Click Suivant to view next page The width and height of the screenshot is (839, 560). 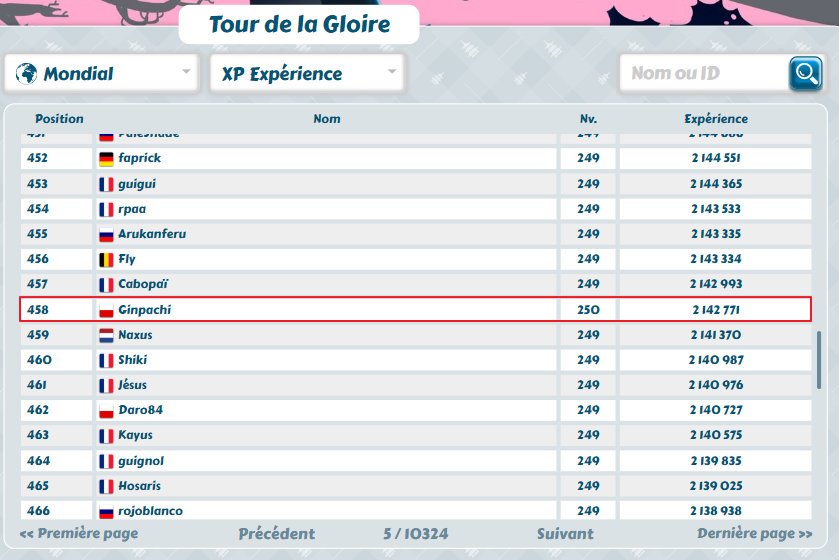pyautogui.click(x=565, y=534)
